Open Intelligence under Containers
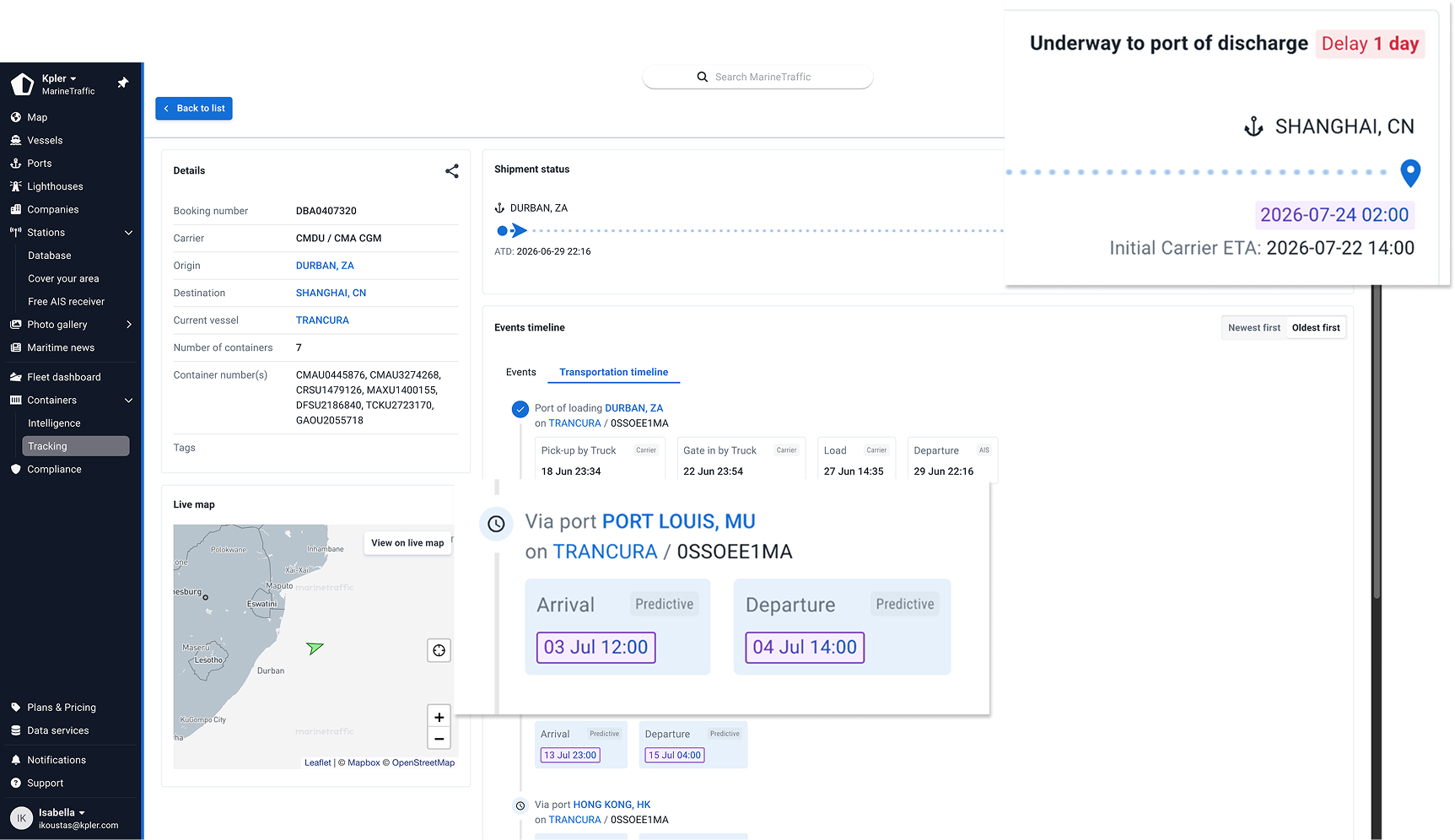1455x840 pixels. pos(54,423)
